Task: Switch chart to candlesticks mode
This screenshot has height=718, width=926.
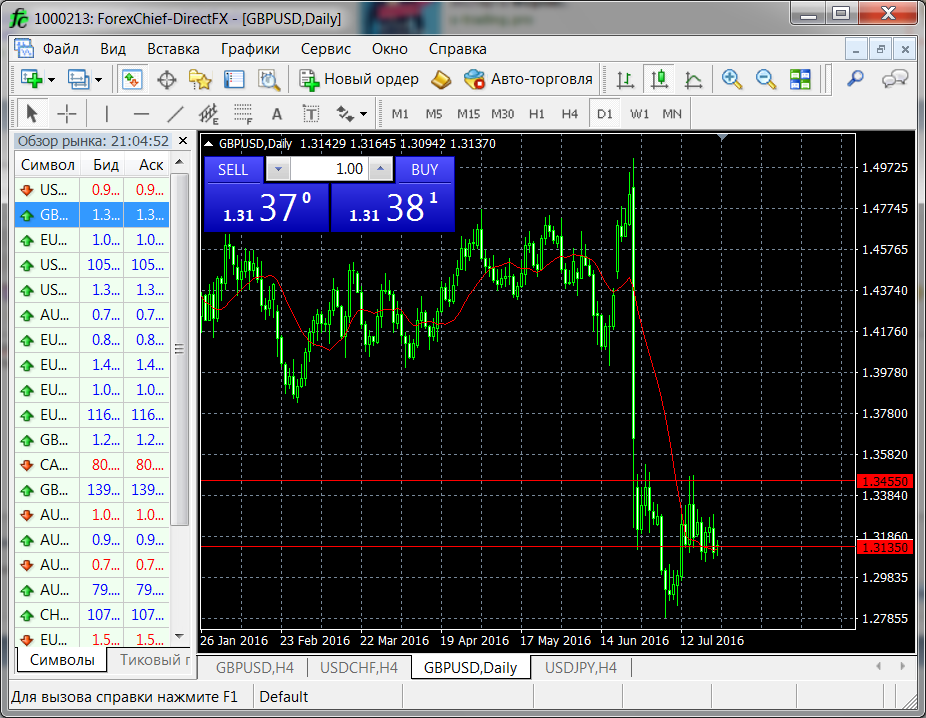Action: [x=659, y=79]
